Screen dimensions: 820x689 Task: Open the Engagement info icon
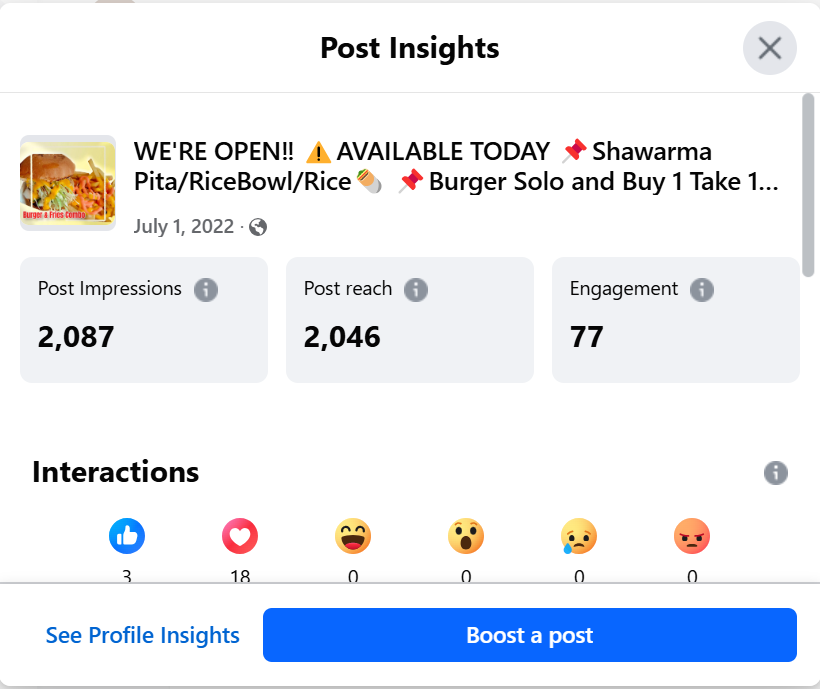tap(702, 290)
